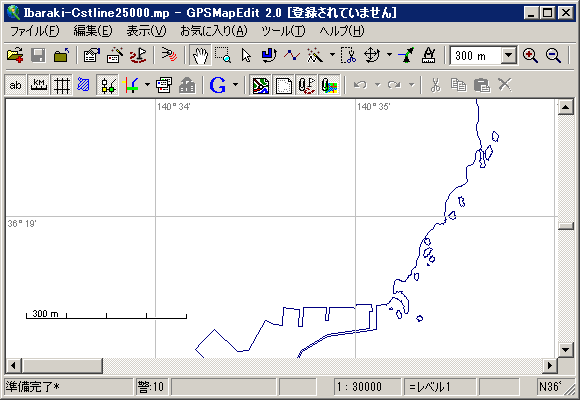Select the measure distance ruler tool
580x400 pixels.
429,56
